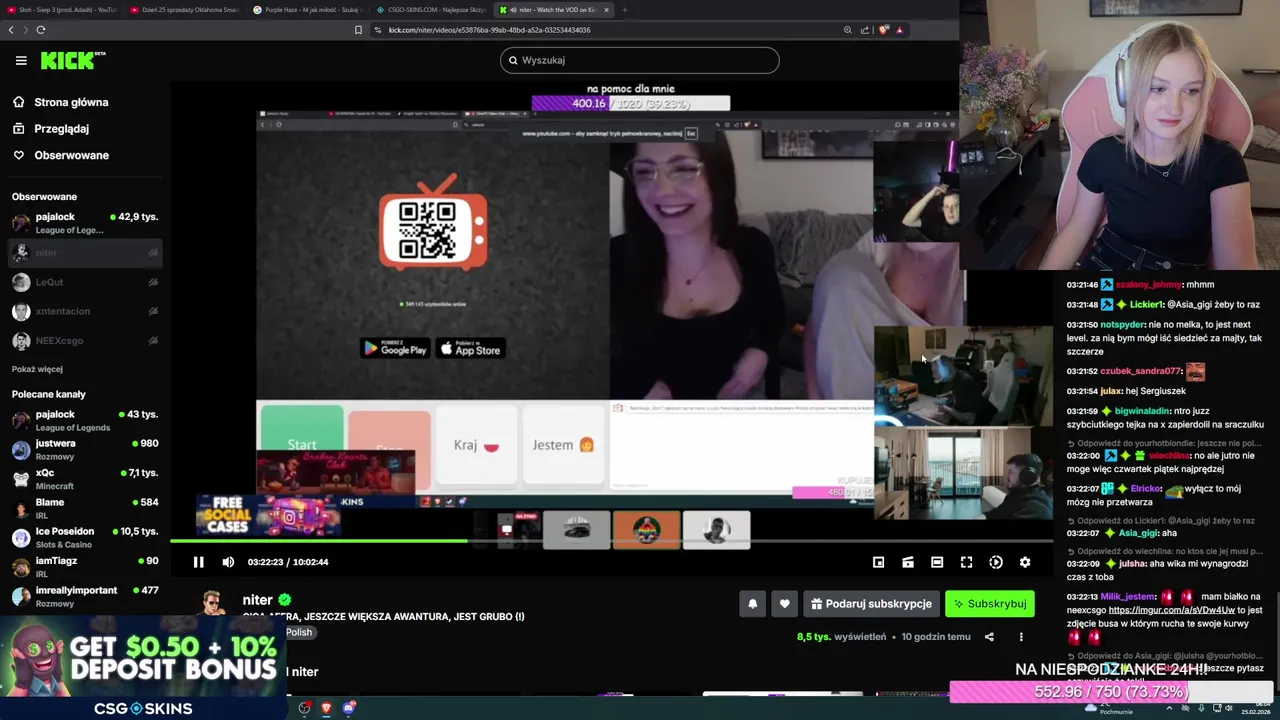Click Podaruj subskrypcje button
Screen dimensions: 1280x720
pyautogui.click(x=871, y=604)
